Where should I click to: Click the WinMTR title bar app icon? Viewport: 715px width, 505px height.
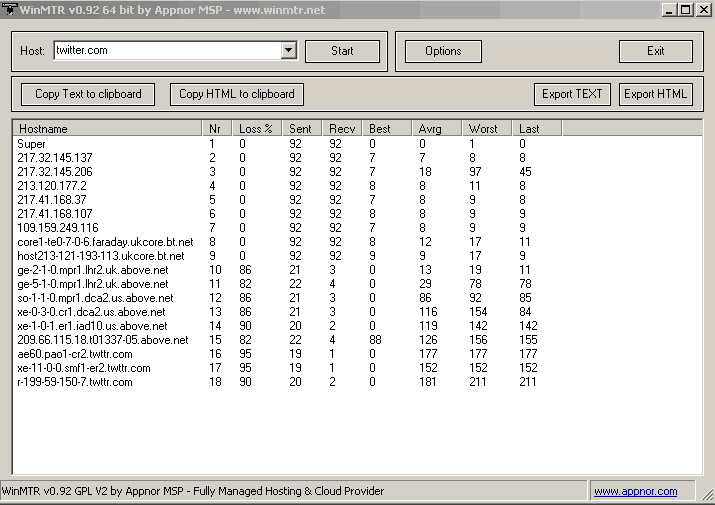(9, 9)
